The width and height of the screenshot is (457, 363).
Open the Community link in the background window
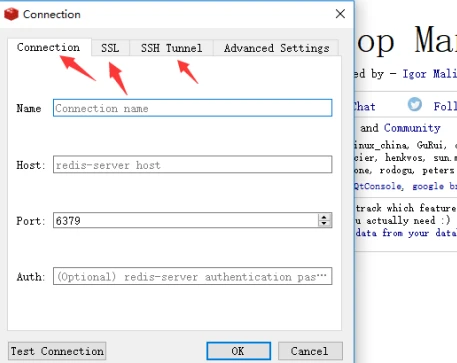pos(412,128)
